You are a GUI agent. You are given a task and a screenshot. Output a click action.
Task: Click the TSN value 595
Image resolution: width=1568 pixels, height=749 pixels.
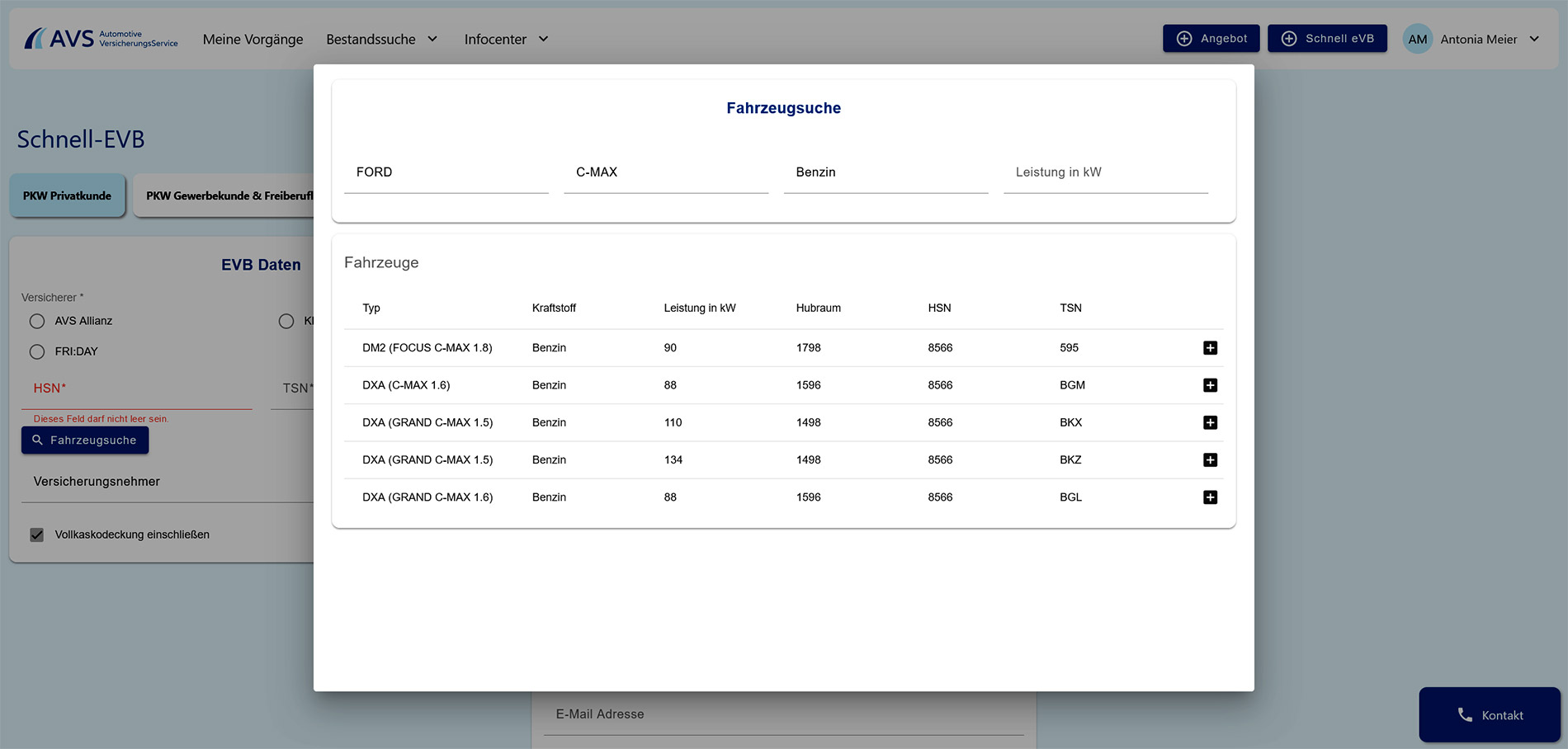(x=1069, y=348)
